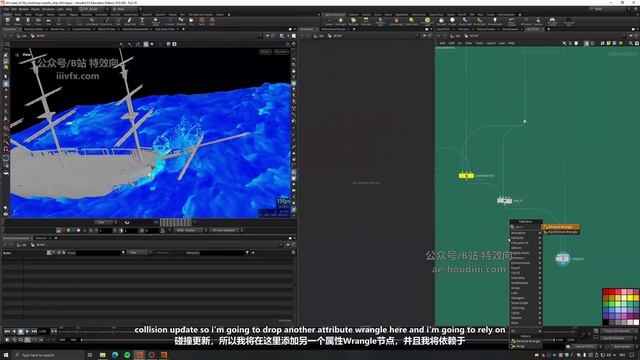Click the Grid shelf tool
The width and height of the screenshot is (640, 360).
coord(49,21)
